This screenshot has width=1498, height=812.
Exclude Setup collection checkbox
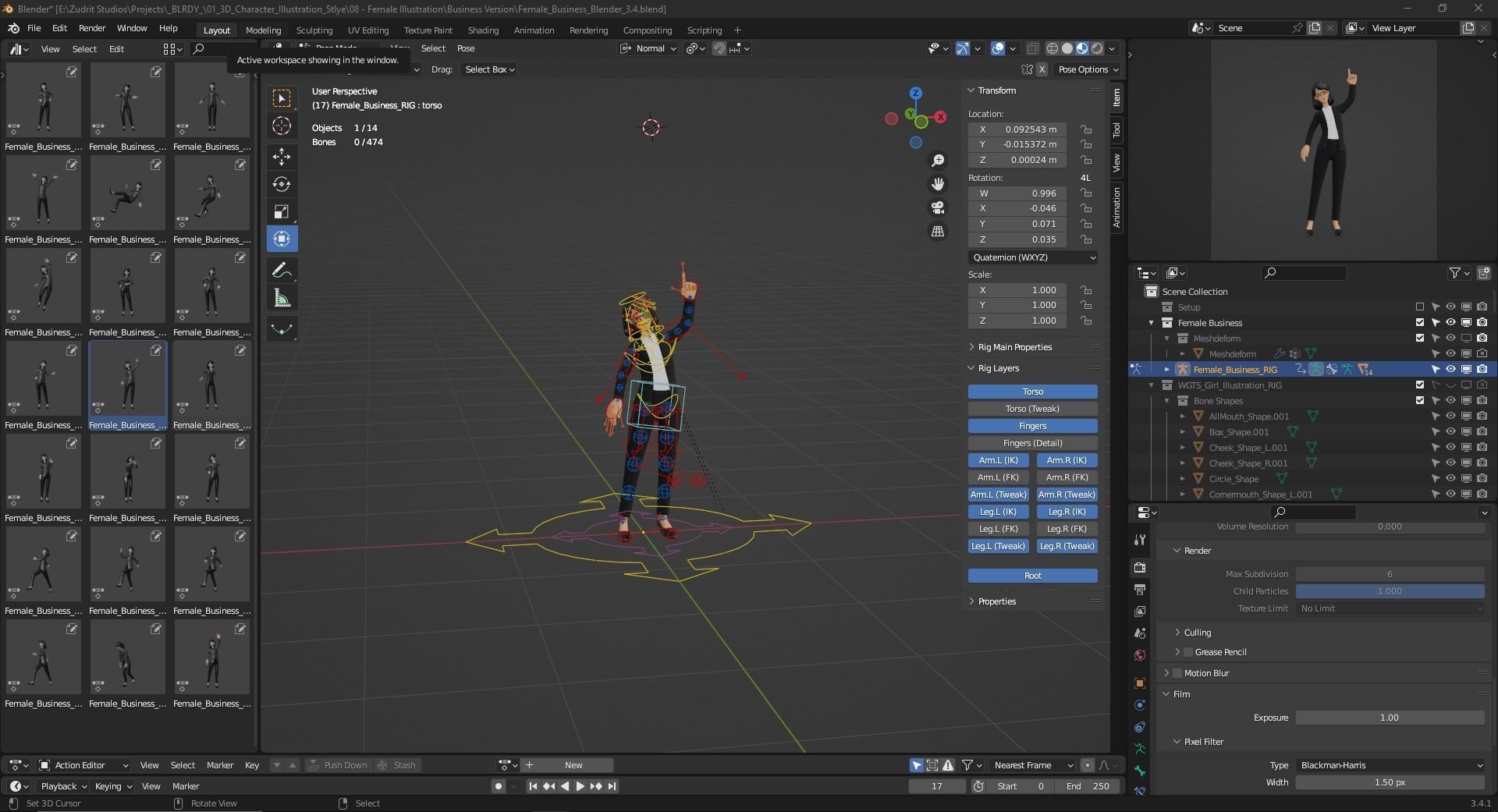click(x=1420, y=307)
